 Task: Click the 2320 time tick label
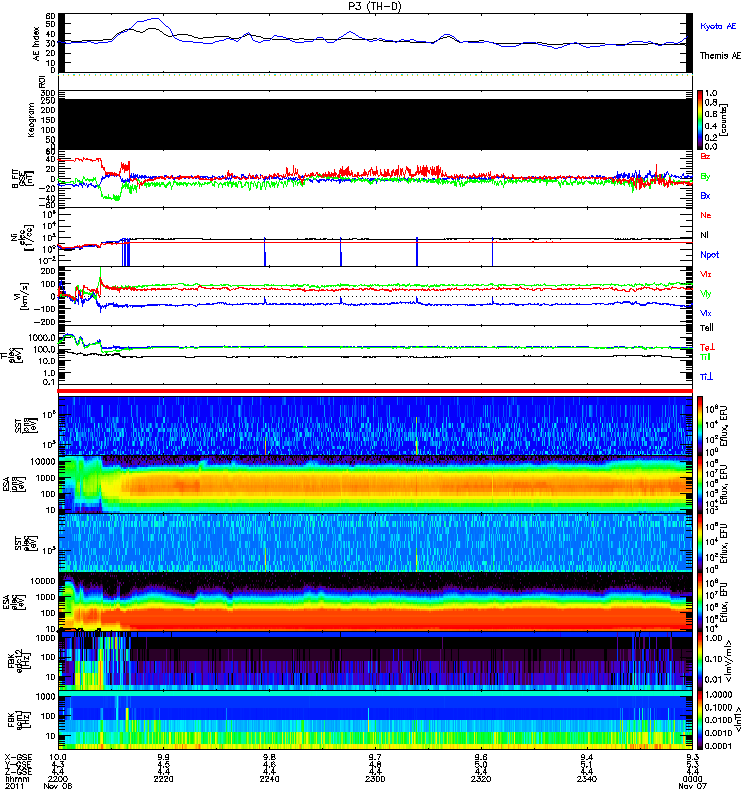481,779
